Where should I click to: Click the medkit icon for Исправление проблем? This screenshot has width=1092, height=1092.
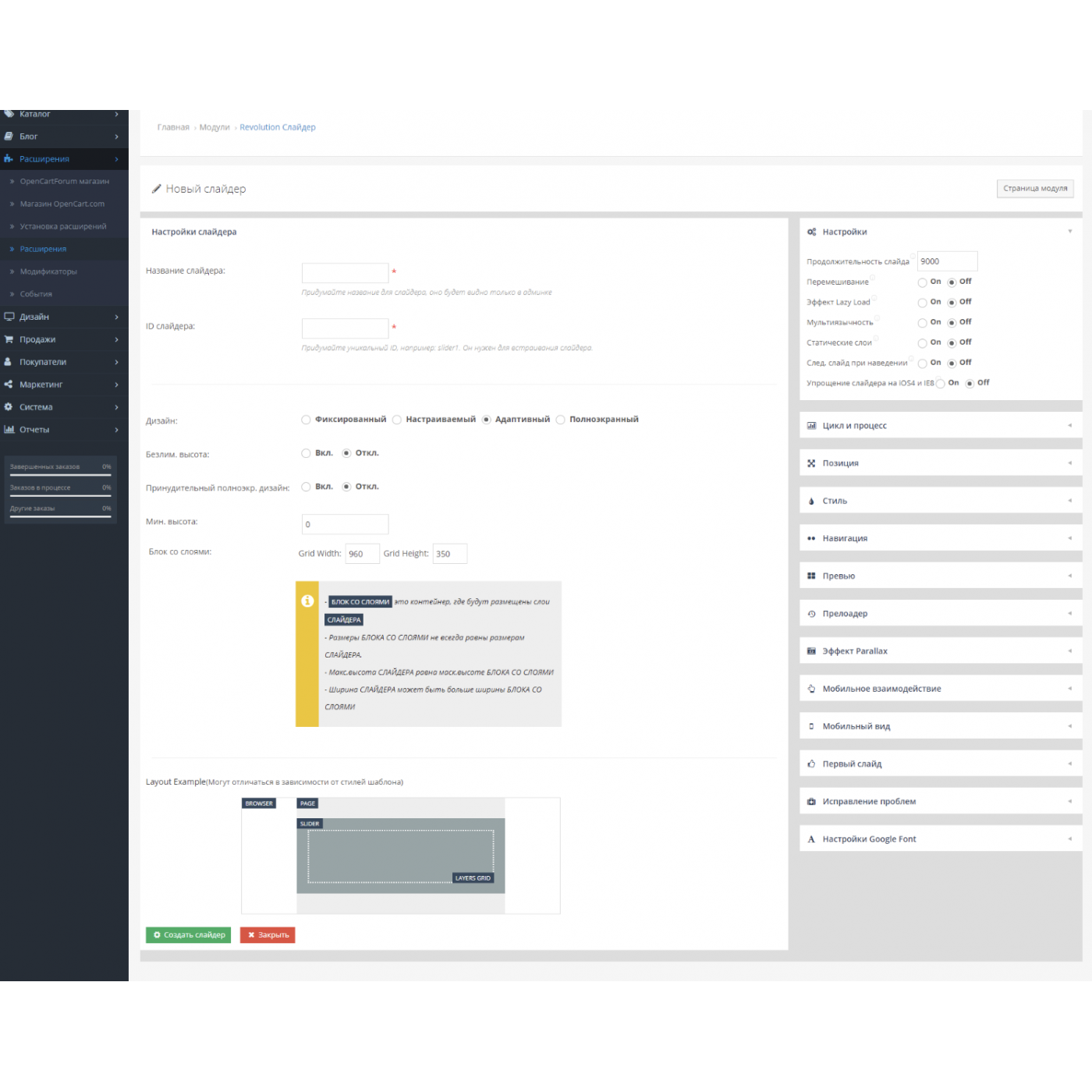[x=811, y=801]
